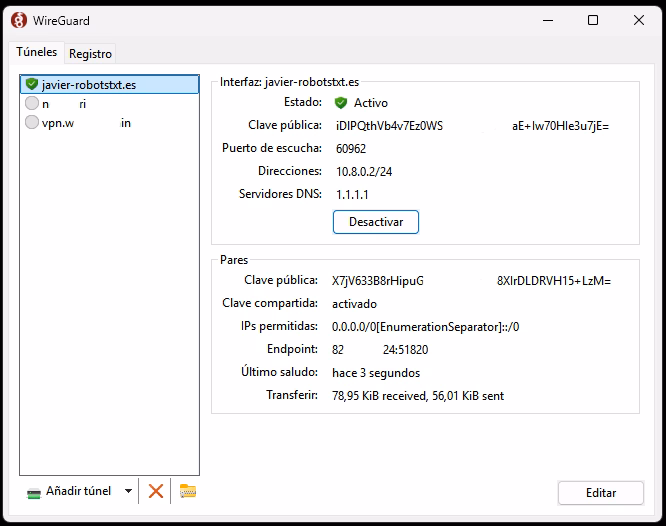Click the grey status circle of the vpn.w tunnel
This screenshot has height=526, width=666.
point(32,122)
